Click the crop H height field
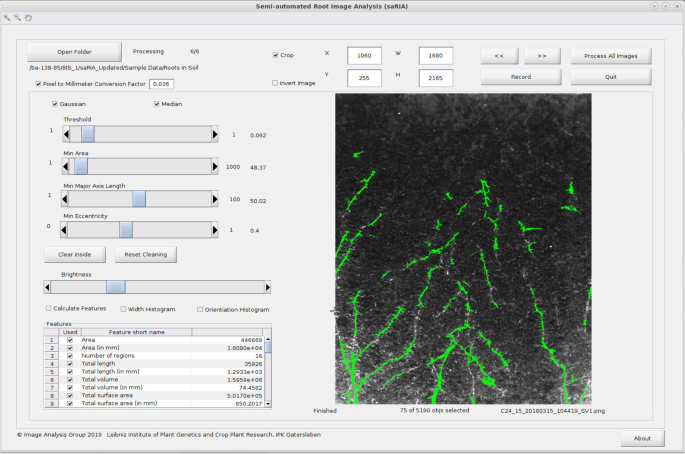This screenshot has height=454, width=685. point(436,78)
